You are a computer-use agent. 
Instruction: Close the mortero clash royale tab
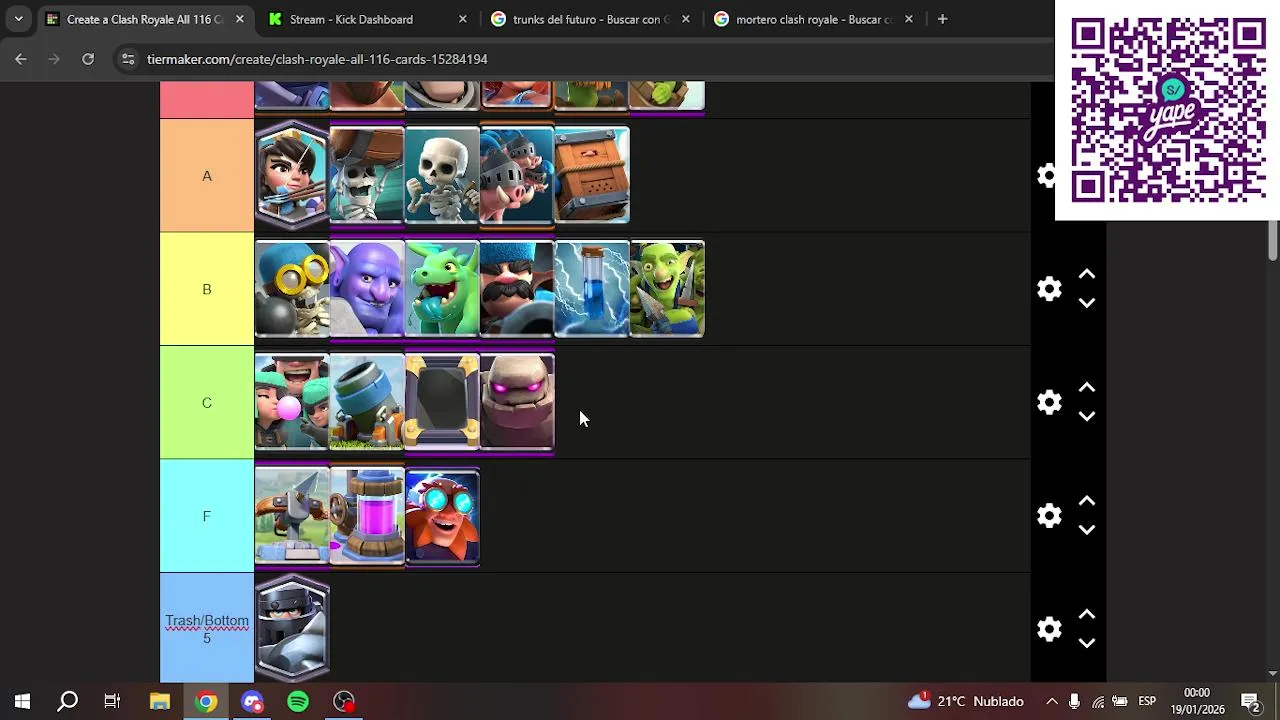[x=908, y=19]
